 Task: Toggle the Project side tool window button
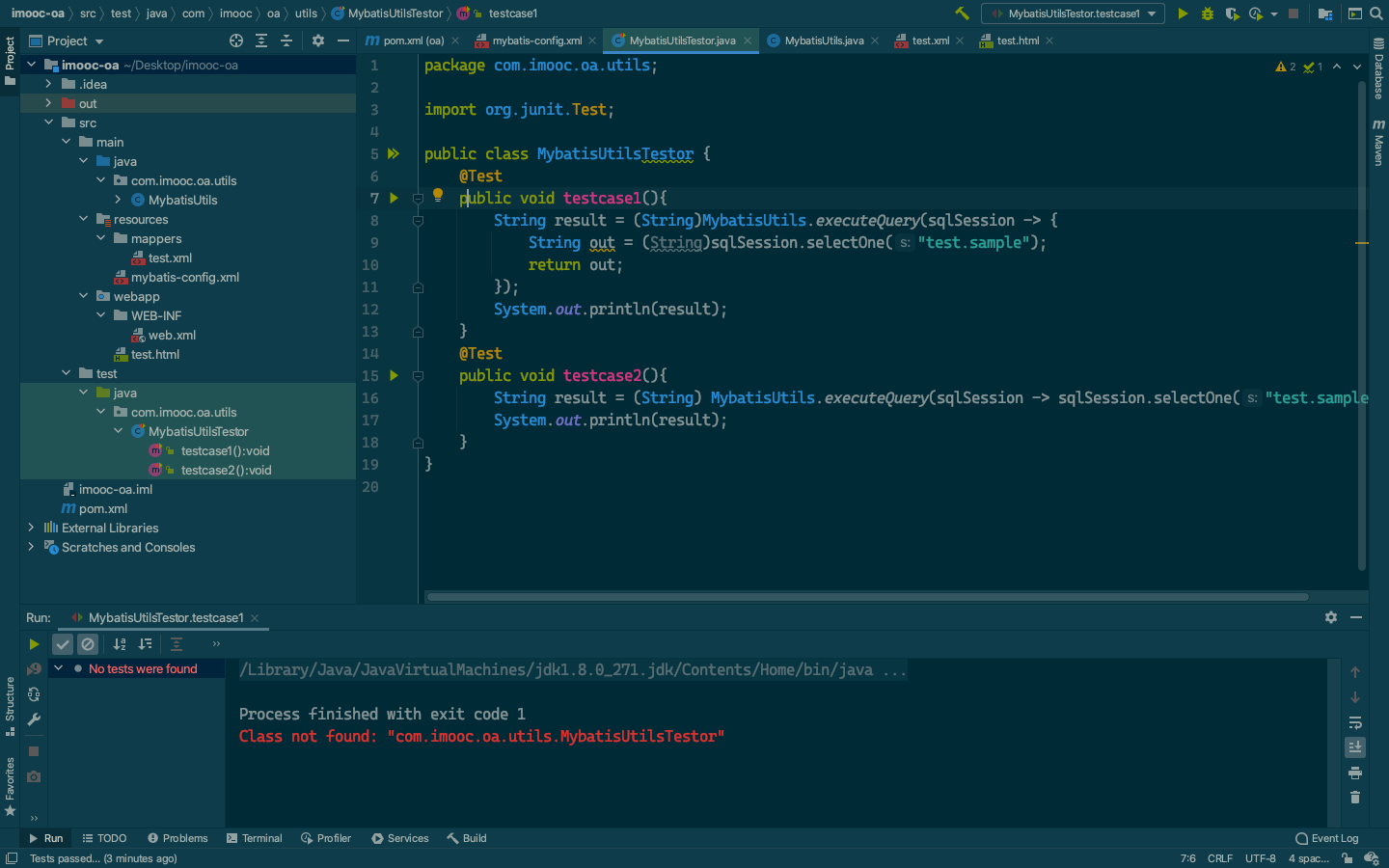point(10,61)
